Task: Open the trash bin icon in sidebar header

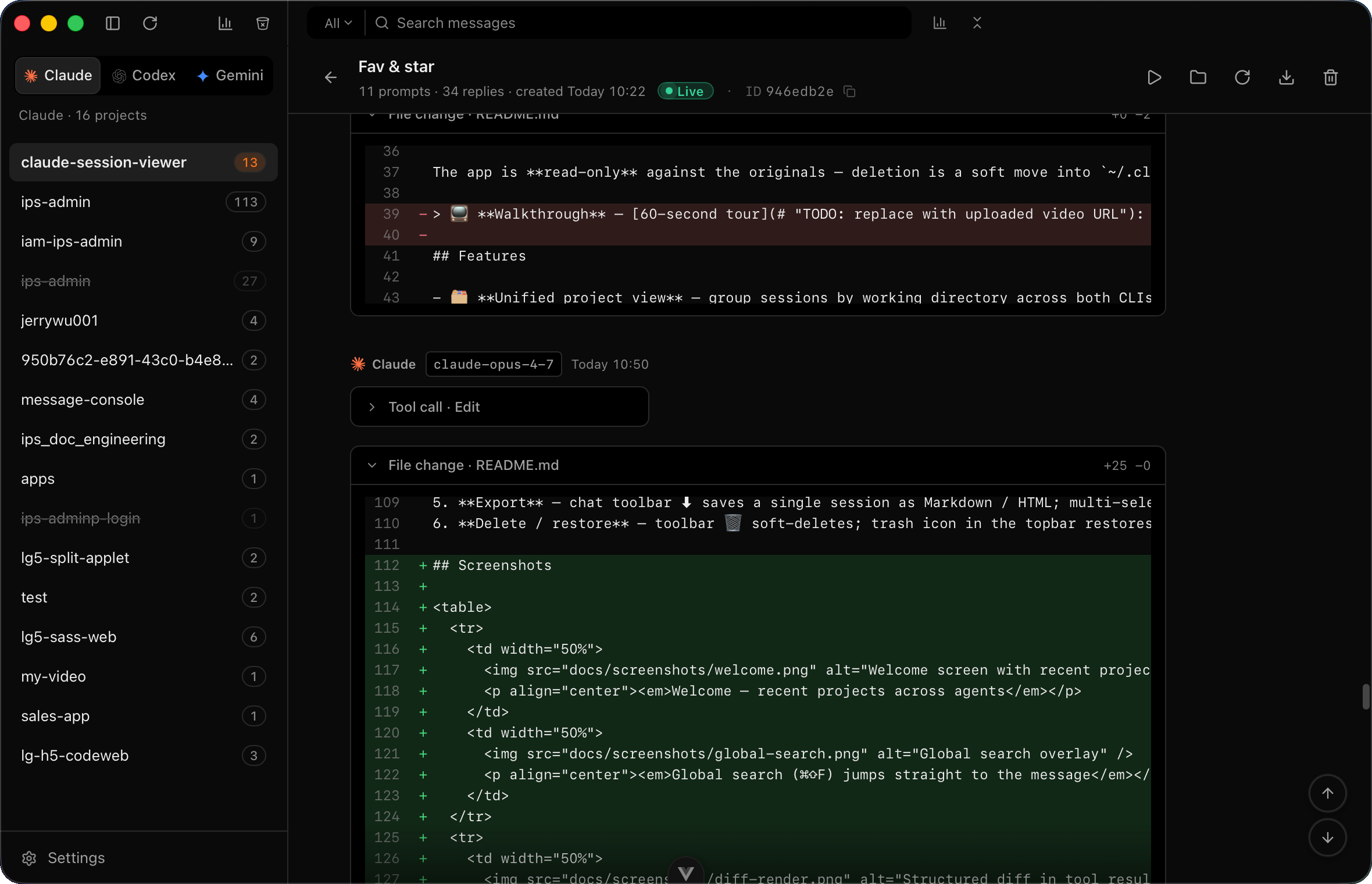Action: coord(263,23)
